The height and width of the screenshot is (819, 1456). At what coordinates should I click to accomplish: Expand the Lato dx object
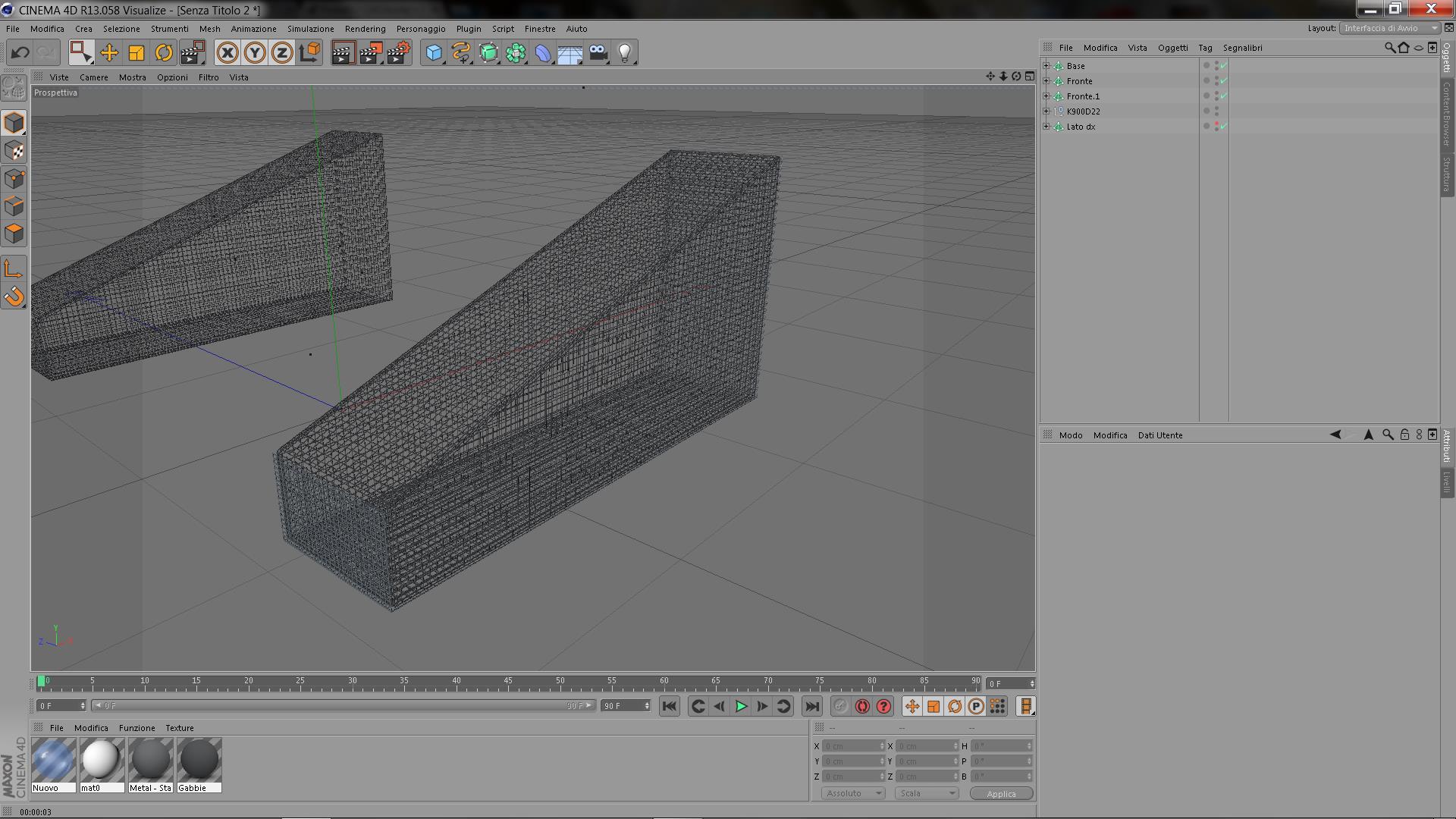pyautogui.click(x=1046, y=127)
